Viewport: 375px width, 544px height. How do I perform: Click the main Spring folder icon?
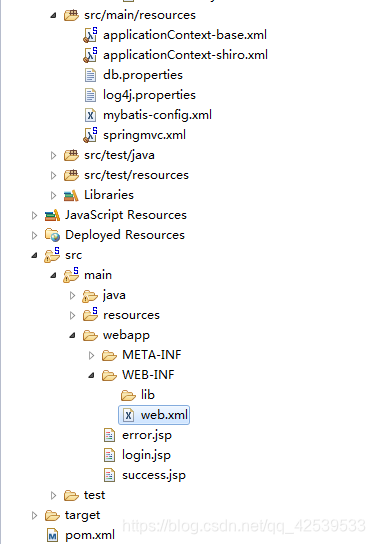(71, 275)
